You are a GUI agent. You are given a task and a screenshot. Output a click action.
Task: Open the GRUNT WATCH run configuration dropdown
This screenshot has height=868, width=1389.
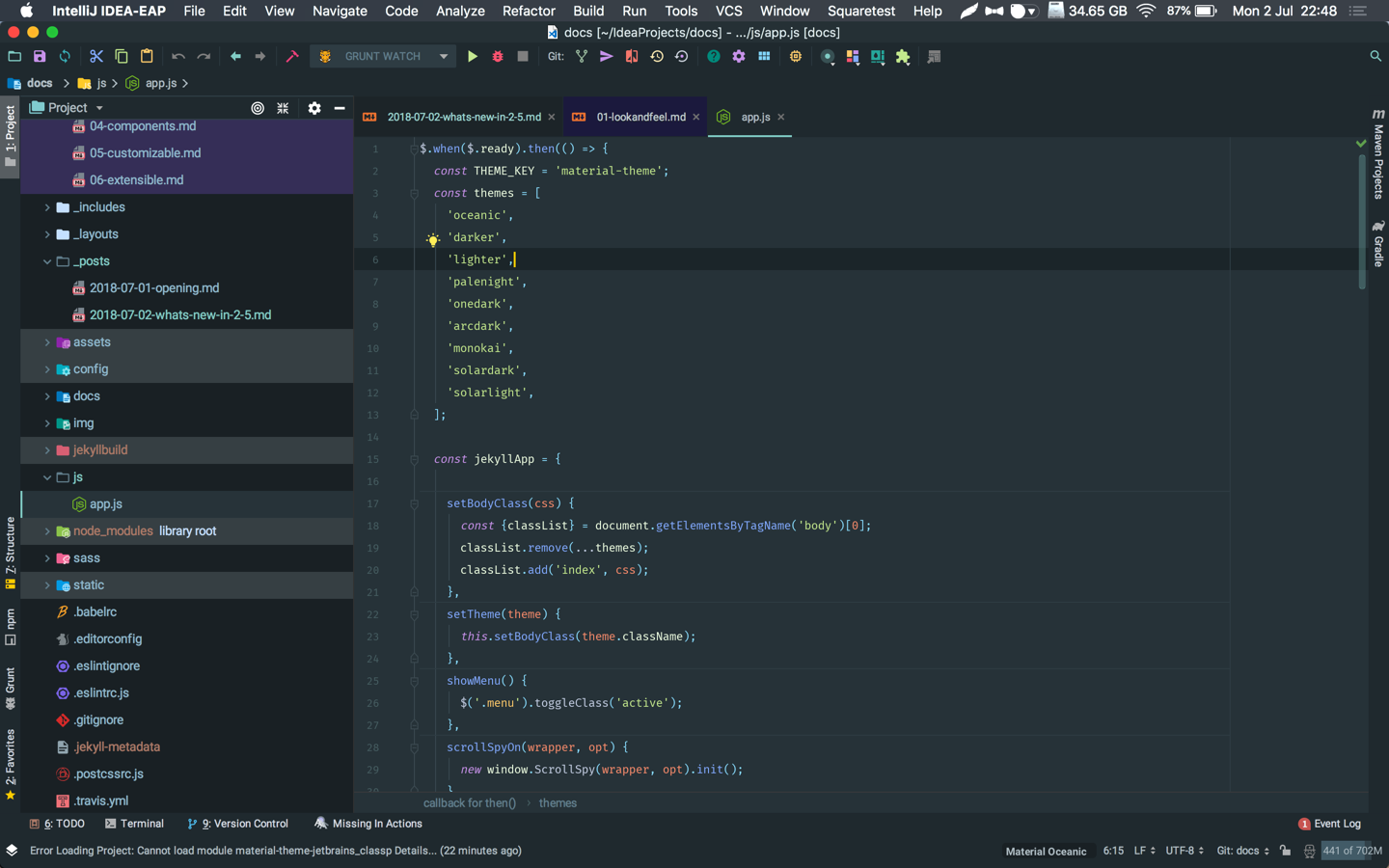[x=444, y=56]
